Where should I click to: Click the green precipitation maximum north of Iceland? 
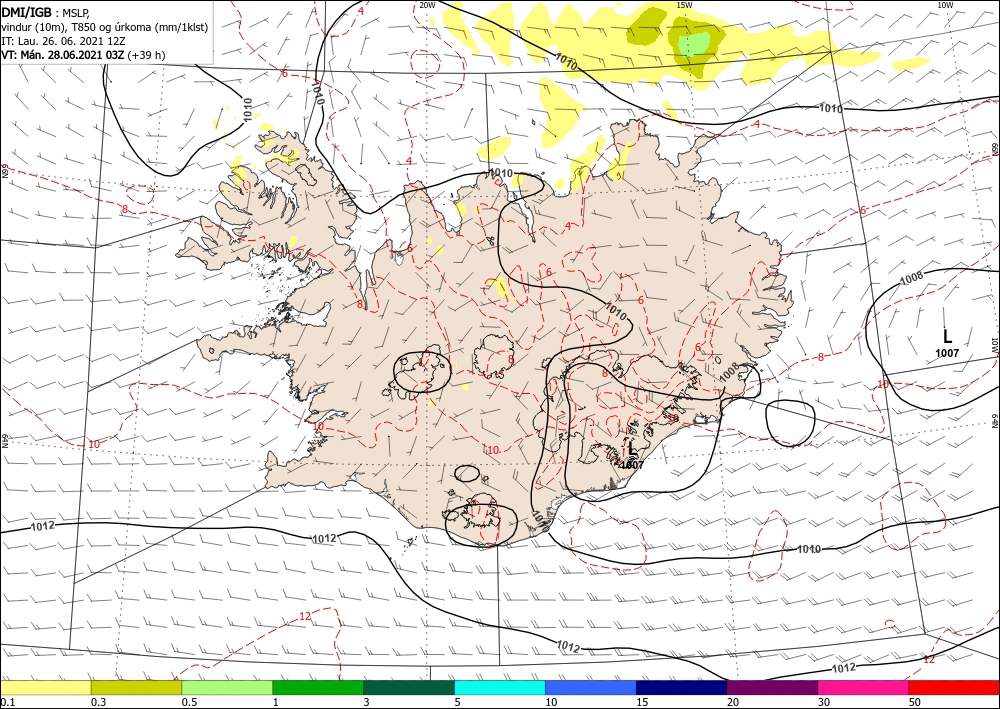tap(694, 43)
